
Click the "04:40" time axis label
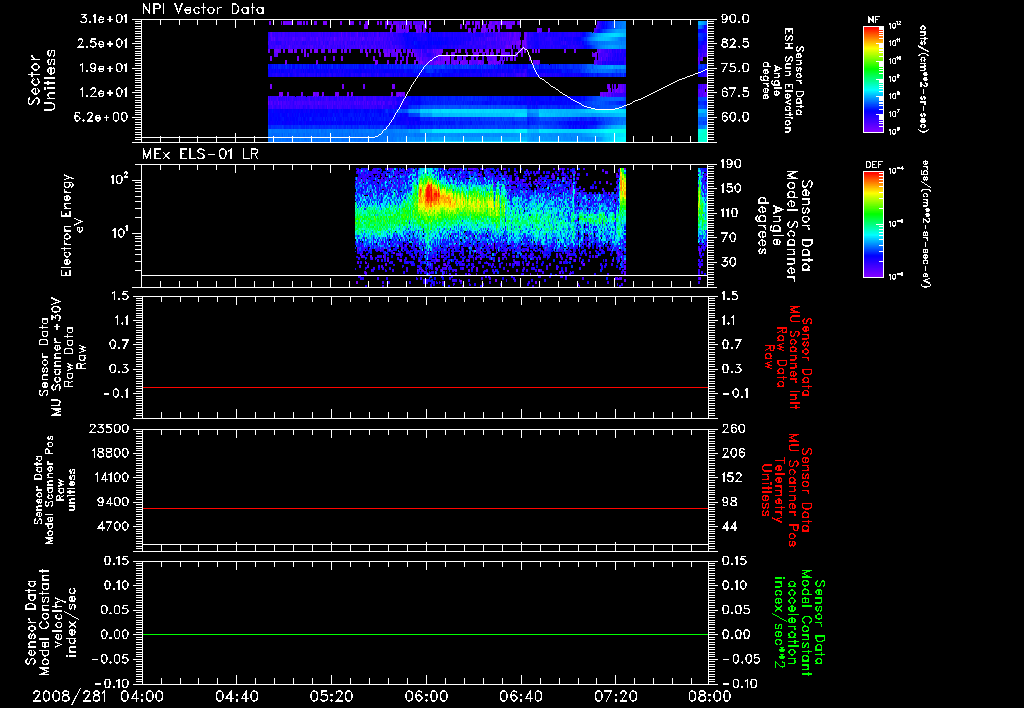(237, 696)
